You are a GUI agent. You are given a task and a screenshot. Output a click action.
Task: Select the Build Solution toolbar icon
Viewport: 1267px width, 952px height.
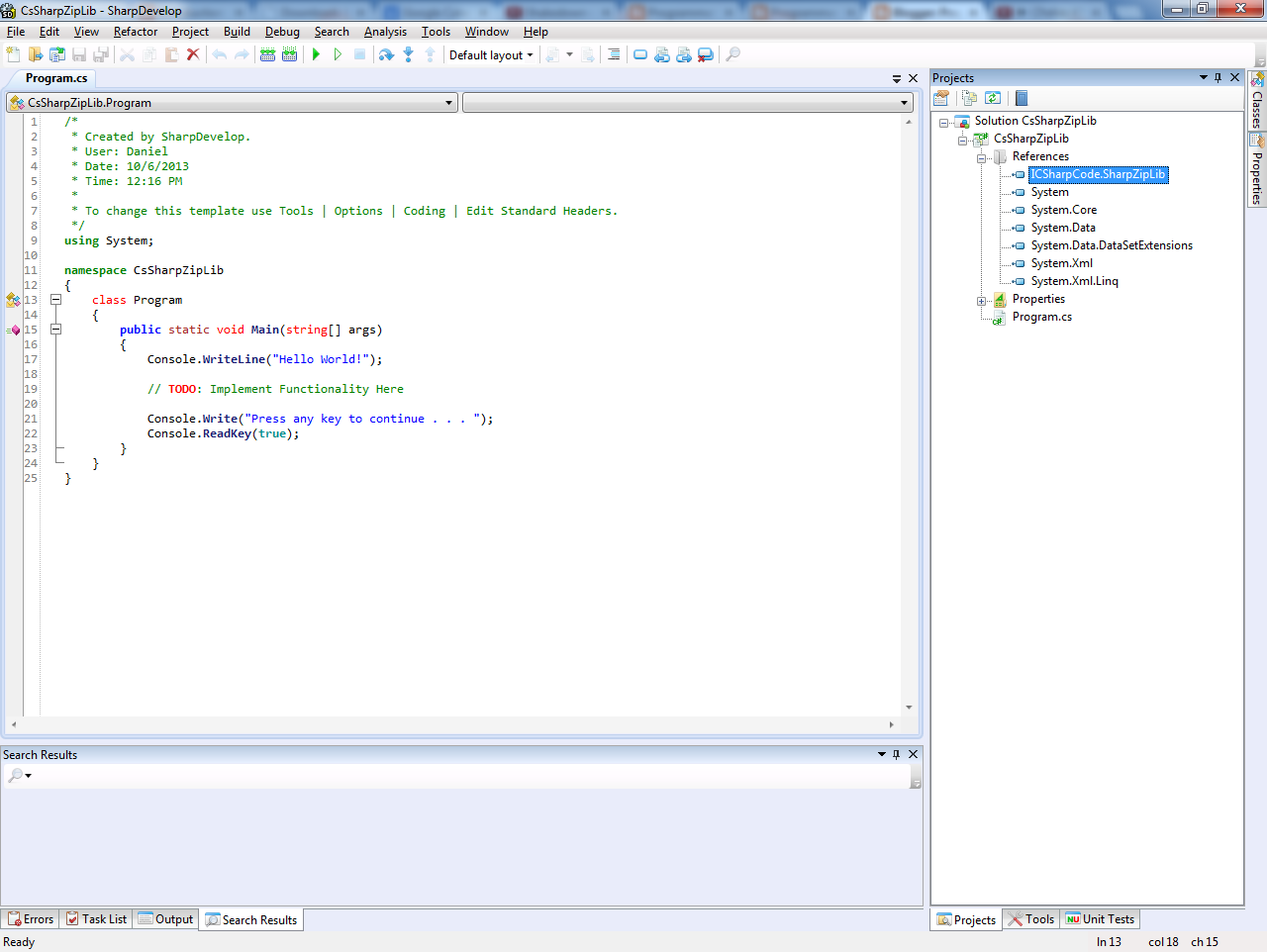coord(269,54)
